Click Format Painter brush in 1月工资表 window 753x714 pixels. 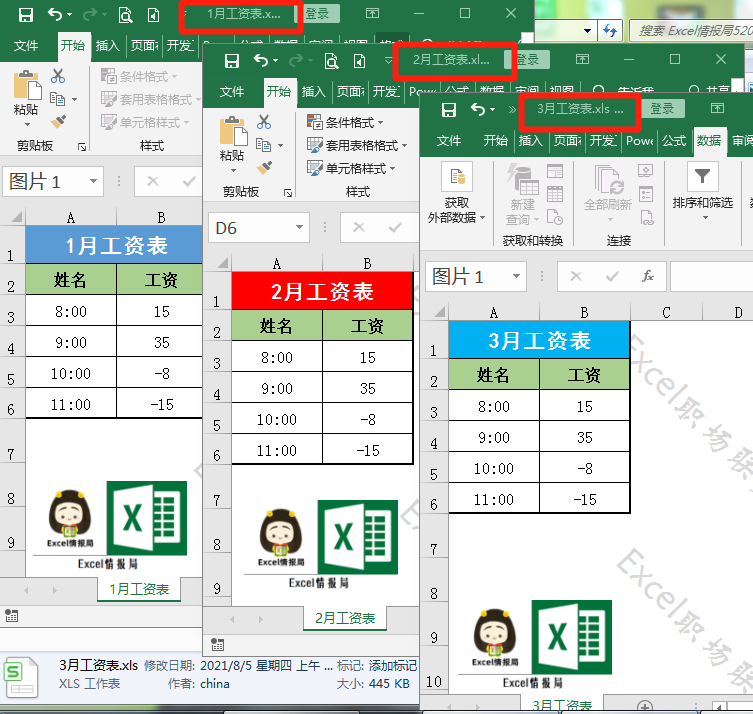click(58, 122)
